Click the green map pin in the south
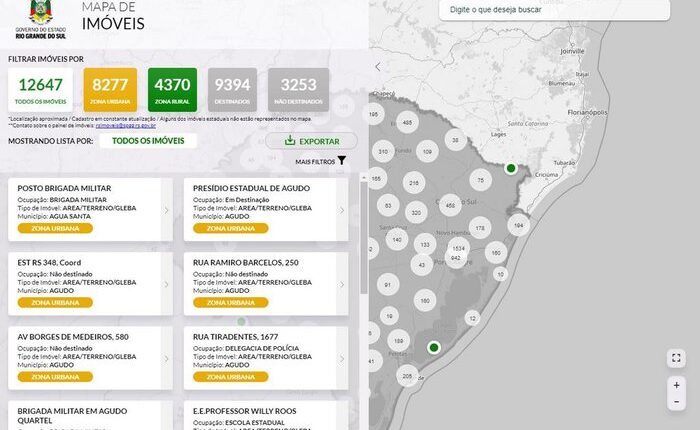Image resolution: width=700 pixels, height=430 pixels. pos(433,348)
